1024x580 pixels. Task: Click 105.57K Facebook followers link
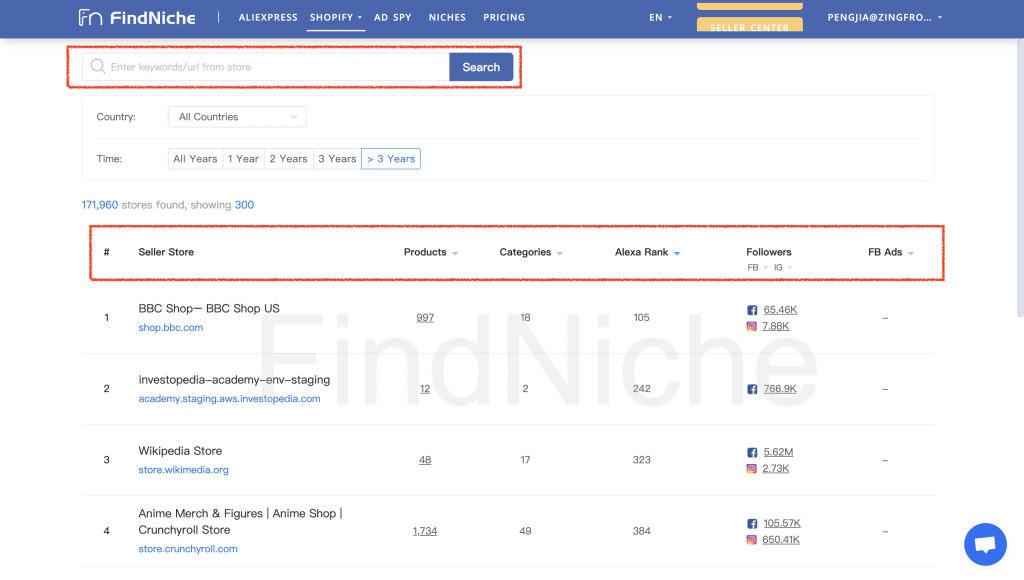tap(782, 523)
